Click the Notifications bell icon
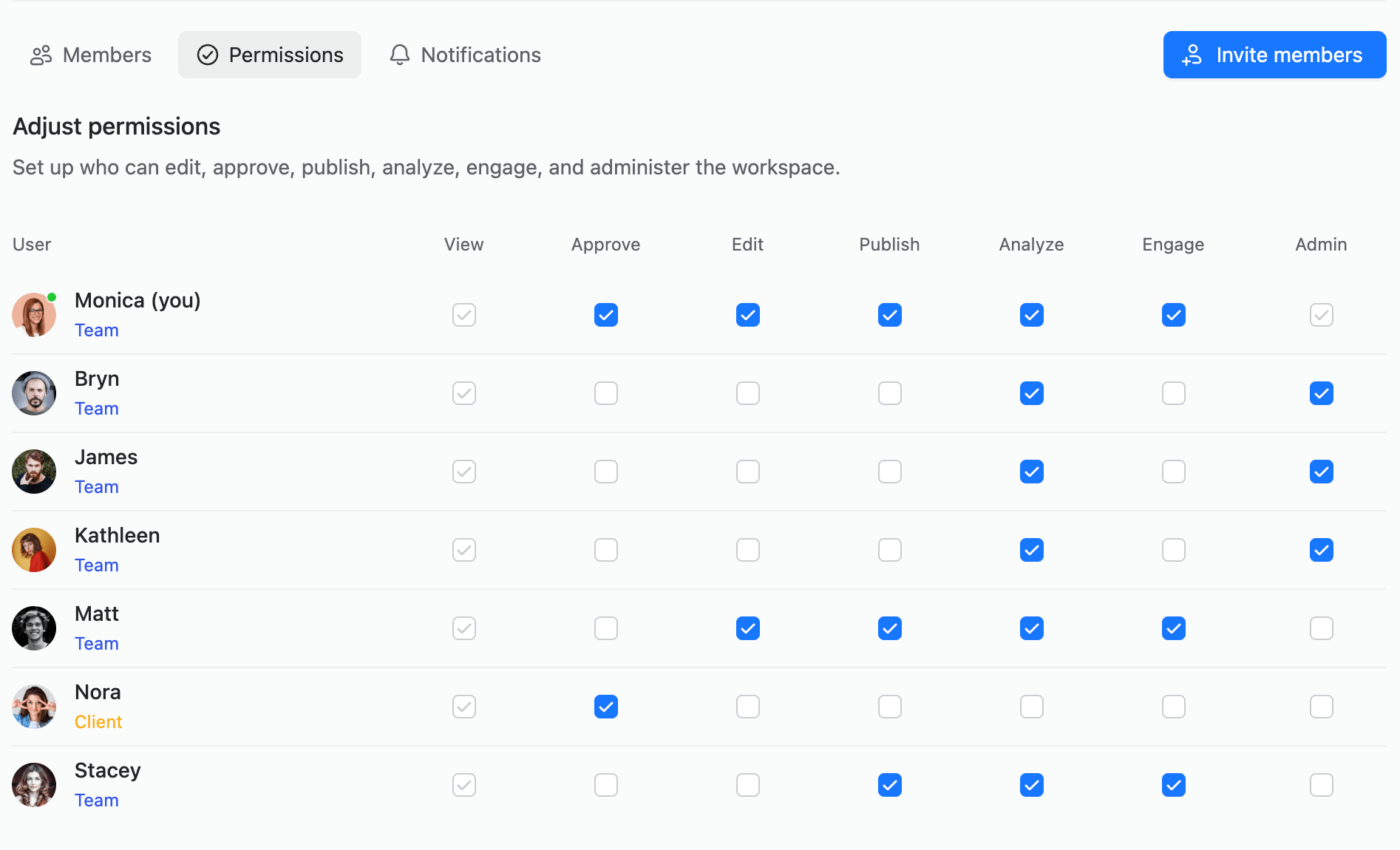1400x850 pixels. pyautogui.click(x=400, y=55)
